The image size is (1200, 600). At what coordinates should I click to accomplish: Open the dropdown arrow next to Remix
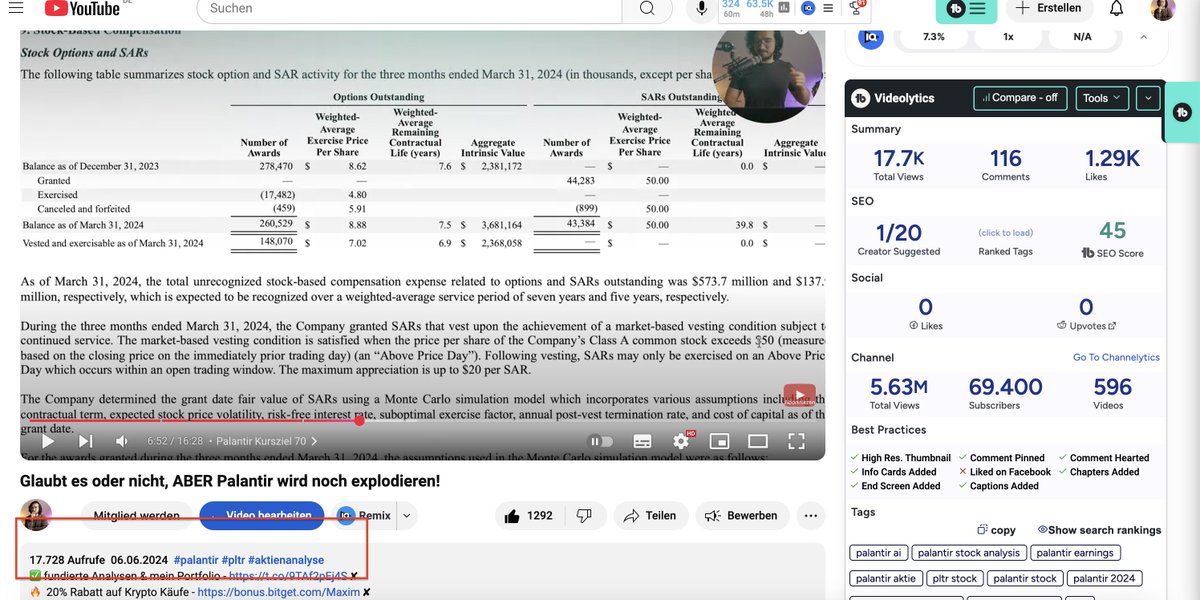click(406, 516)
